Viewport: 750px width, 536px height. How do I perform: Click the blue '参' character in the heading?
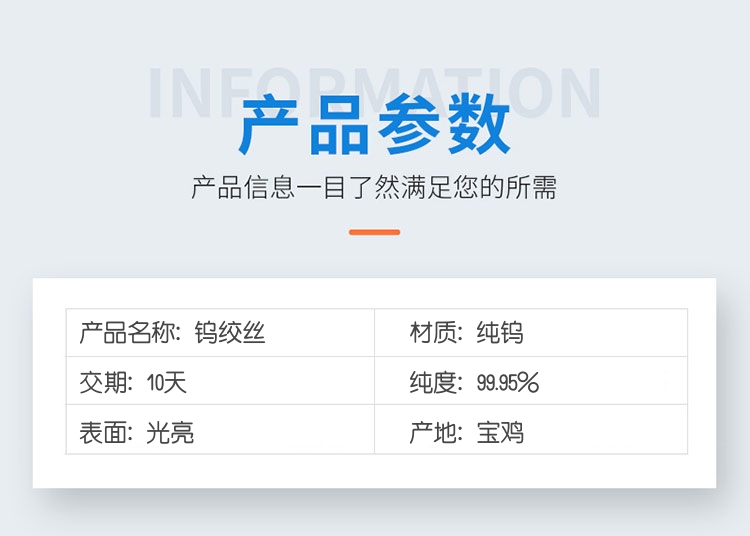(x=411, y=126)
